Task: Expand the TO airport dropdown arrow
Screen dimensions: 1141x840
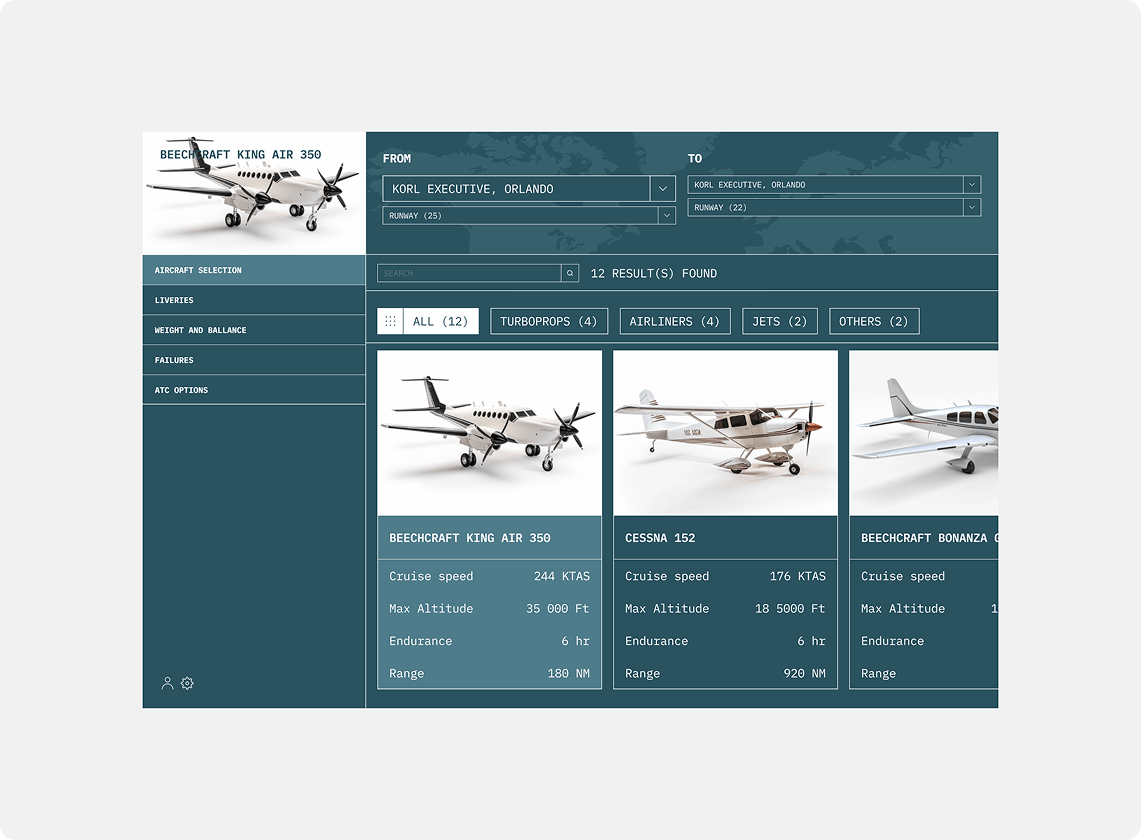Action: pos(971,184)
